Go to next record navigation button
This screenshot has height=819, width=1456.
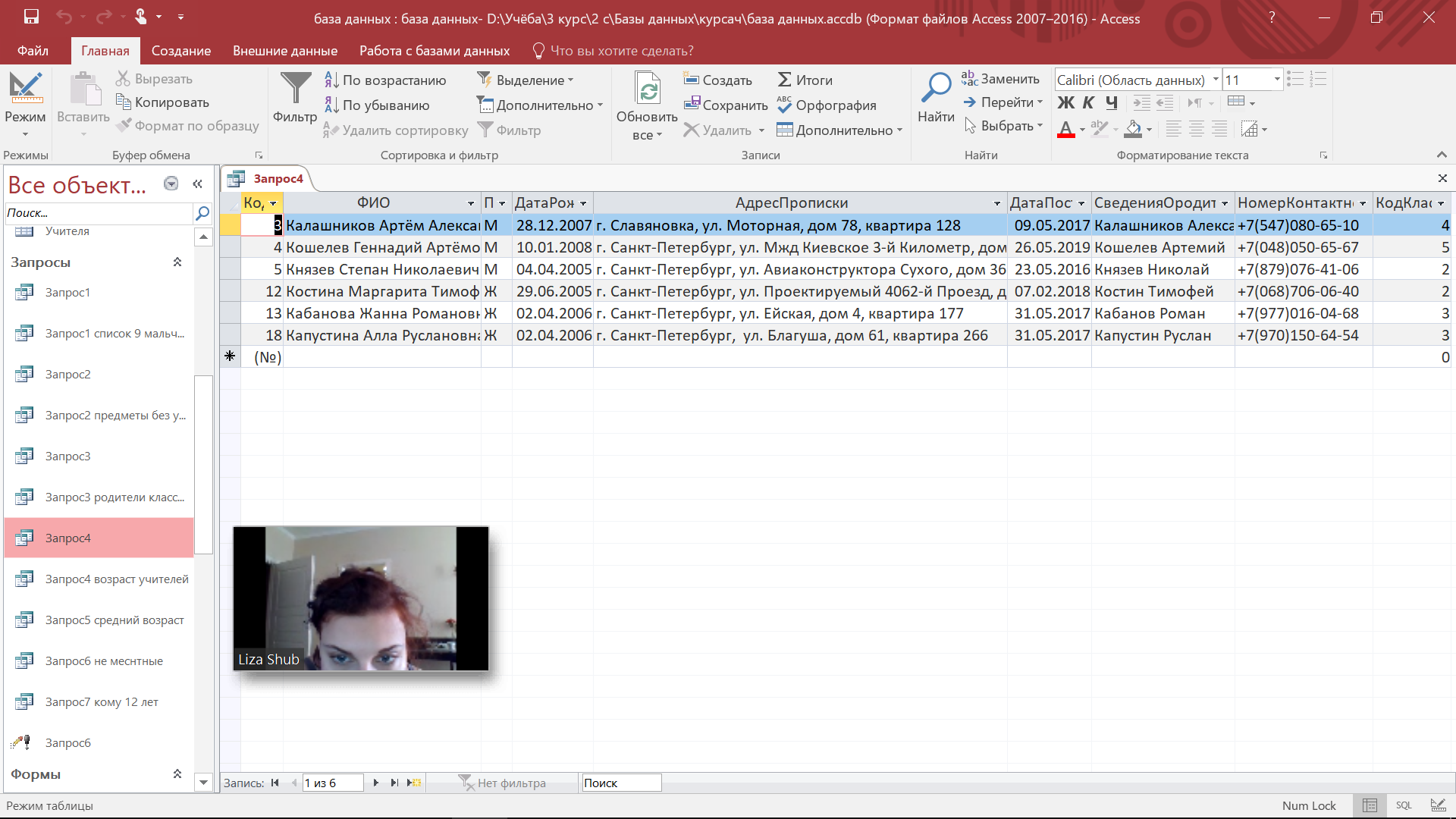tap(375, 783)
